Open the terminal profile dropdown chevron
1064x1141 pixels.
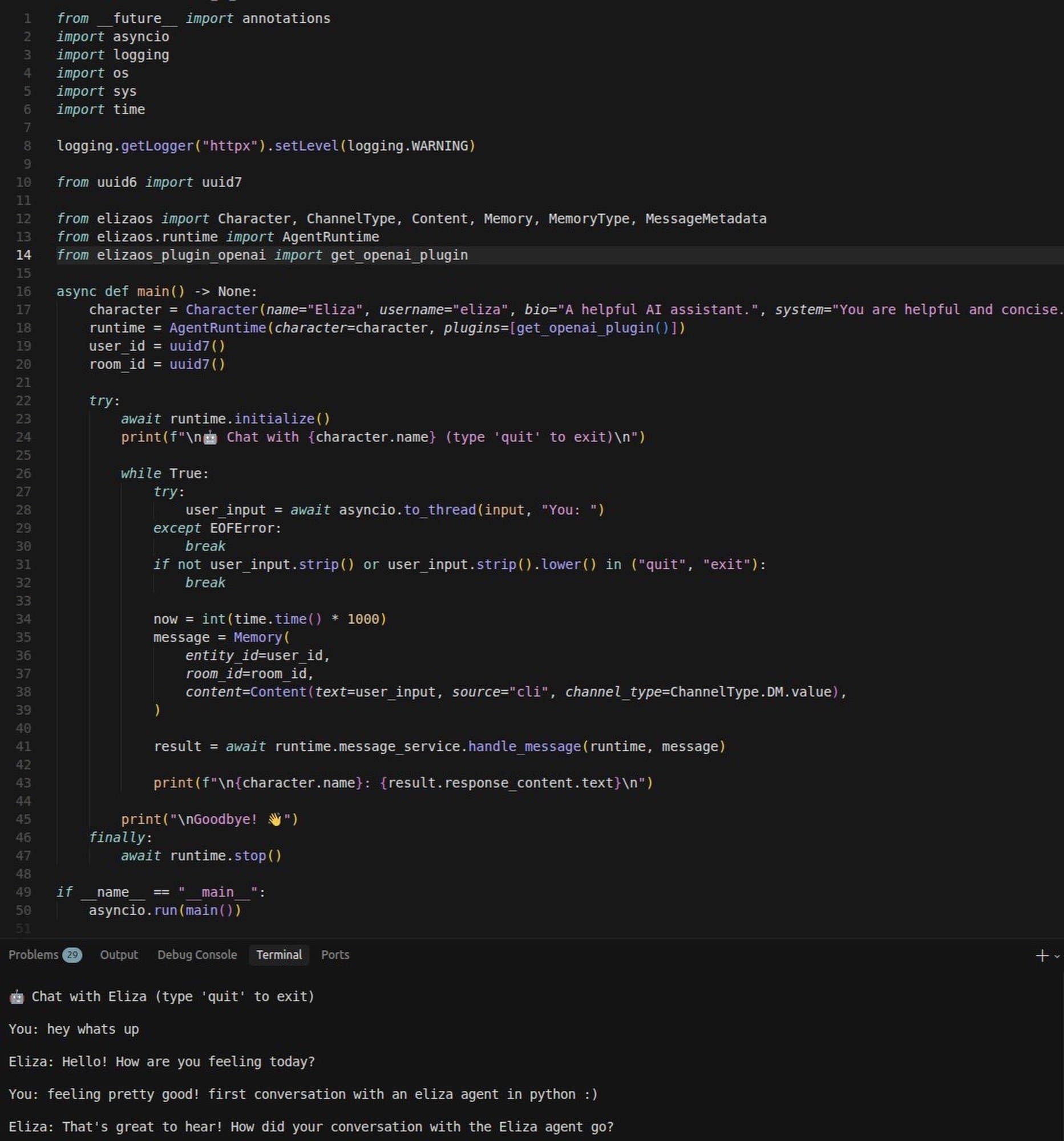point(1056,955)
